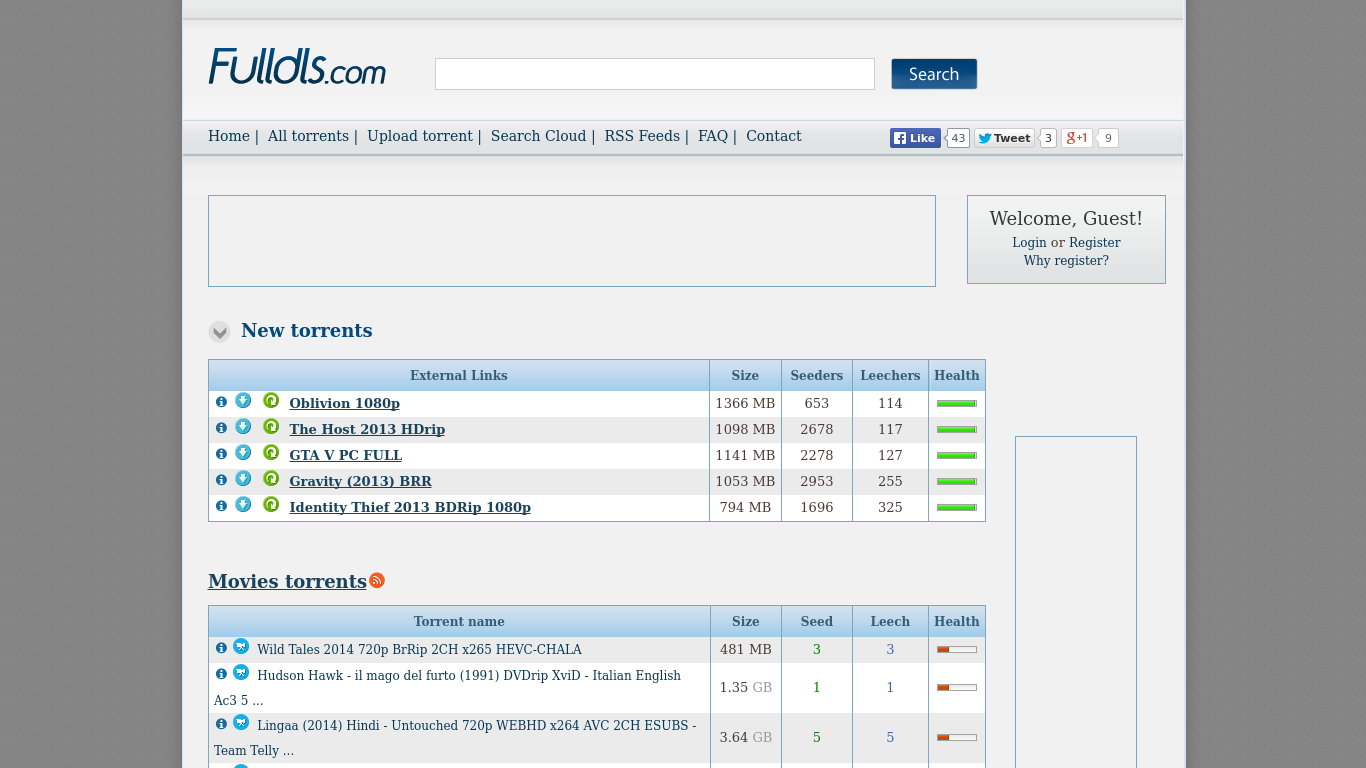Click the Fulldls.com logo

[297, 67]
